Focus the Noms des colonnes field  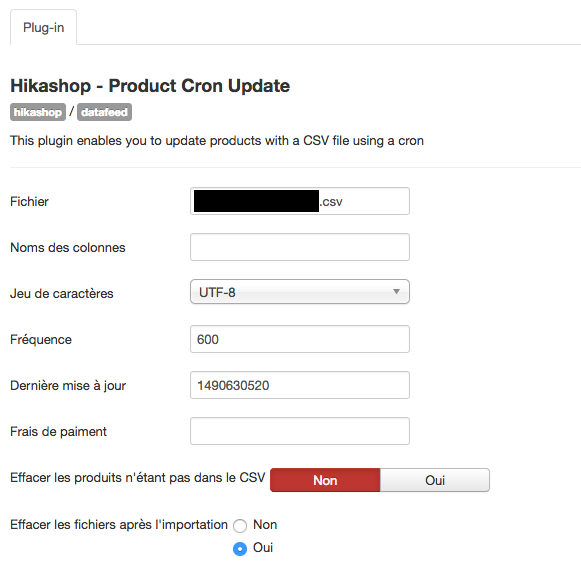tap(300, 247)
